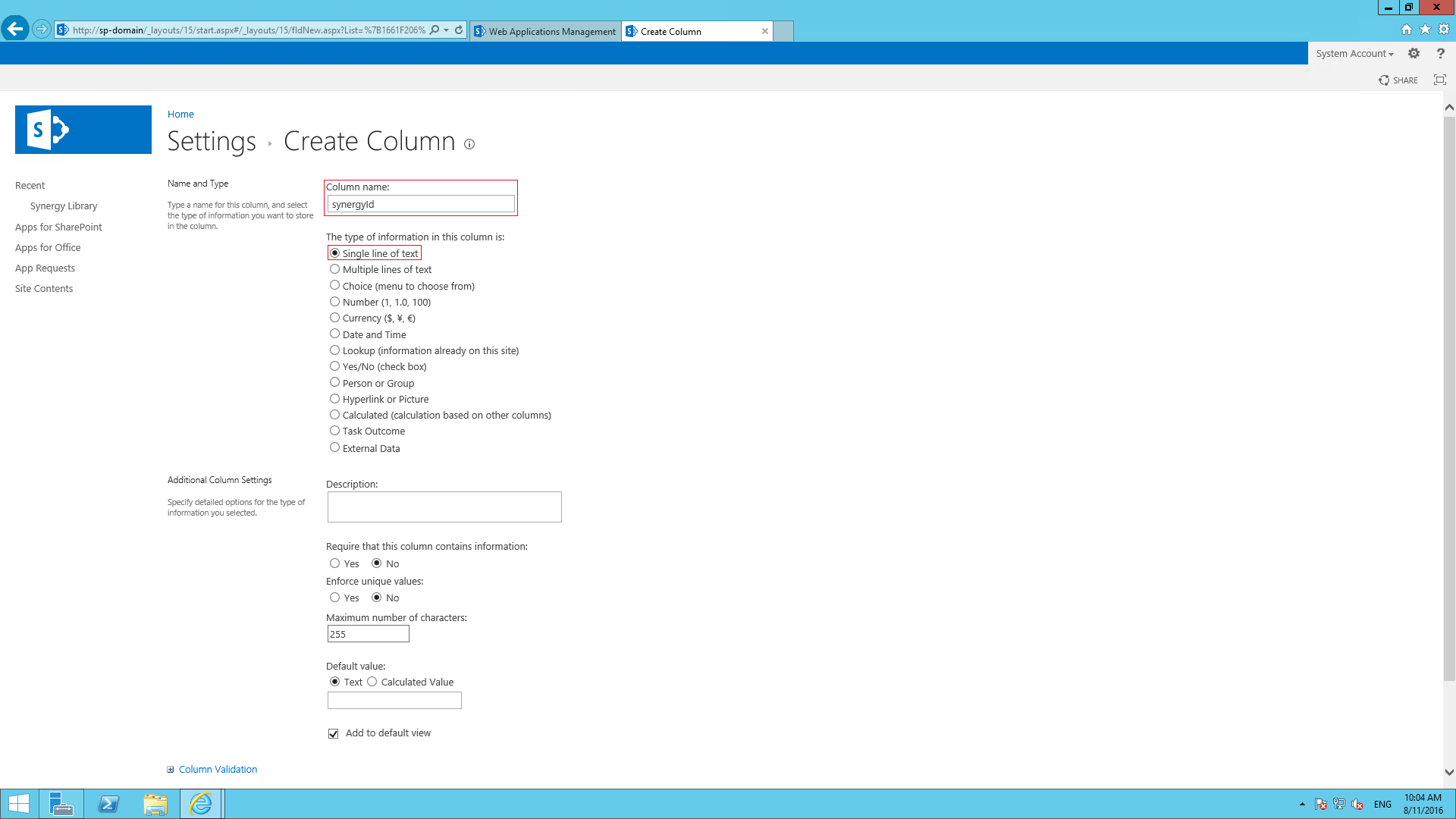Select Person or Group radio
1456x819 pixels.
(334, 382)
